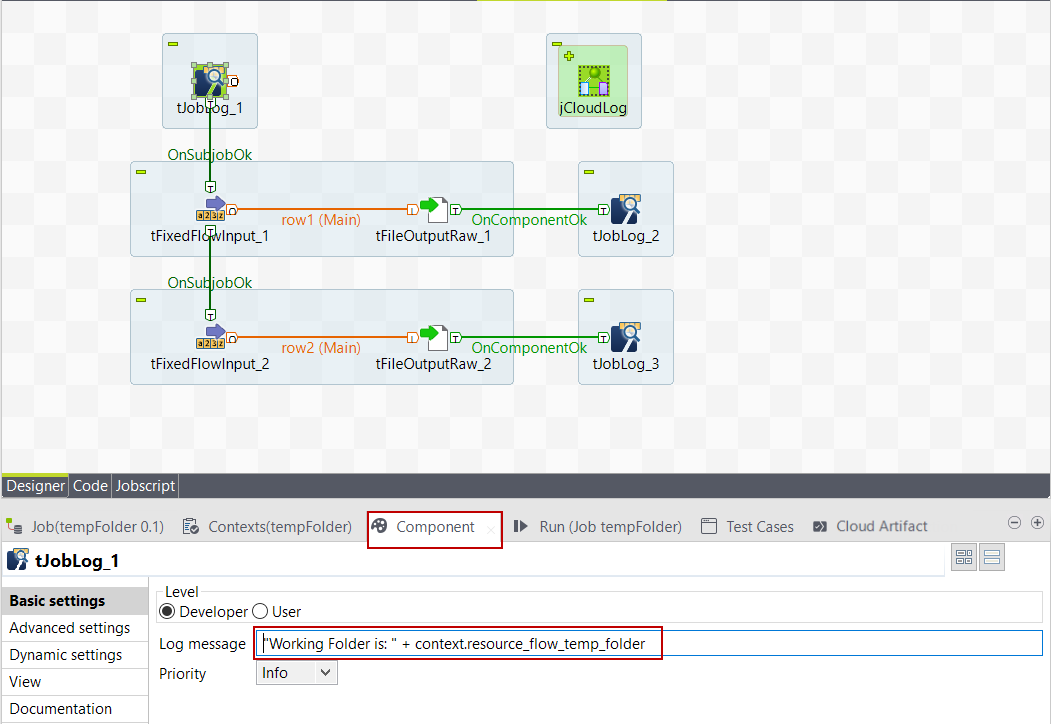Select the tJobLog_1 component icon
This screenshot has width=1051, height=724.
click(x=209, y=81)
